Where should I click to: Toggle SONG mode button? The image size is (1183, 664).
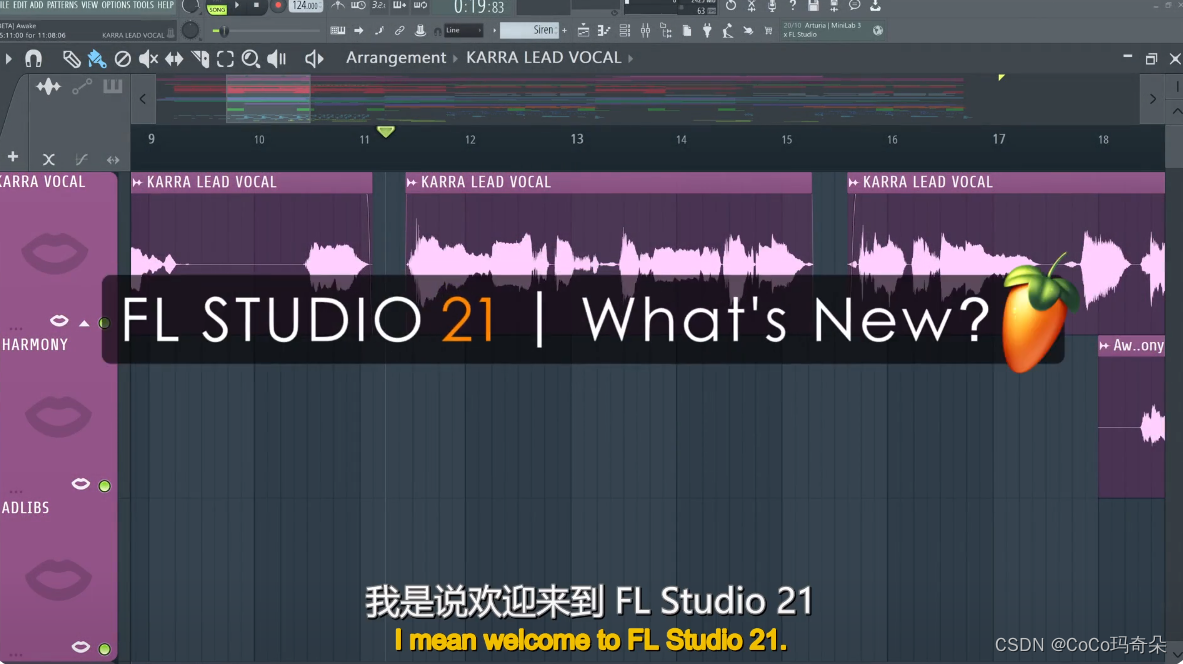pos(217,8)
